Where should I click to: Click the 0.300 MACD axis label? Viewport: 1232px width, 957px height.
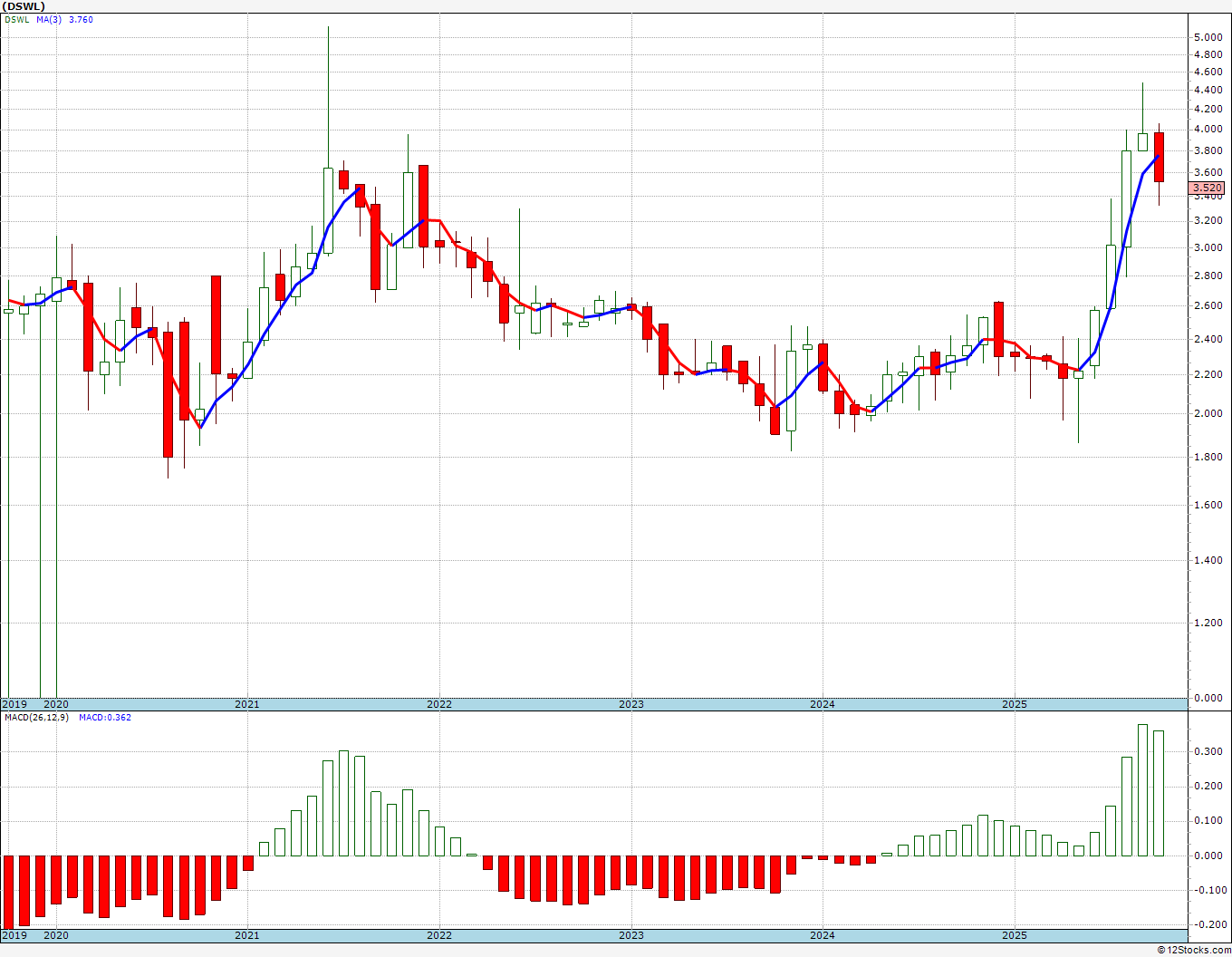(1208, 751)
